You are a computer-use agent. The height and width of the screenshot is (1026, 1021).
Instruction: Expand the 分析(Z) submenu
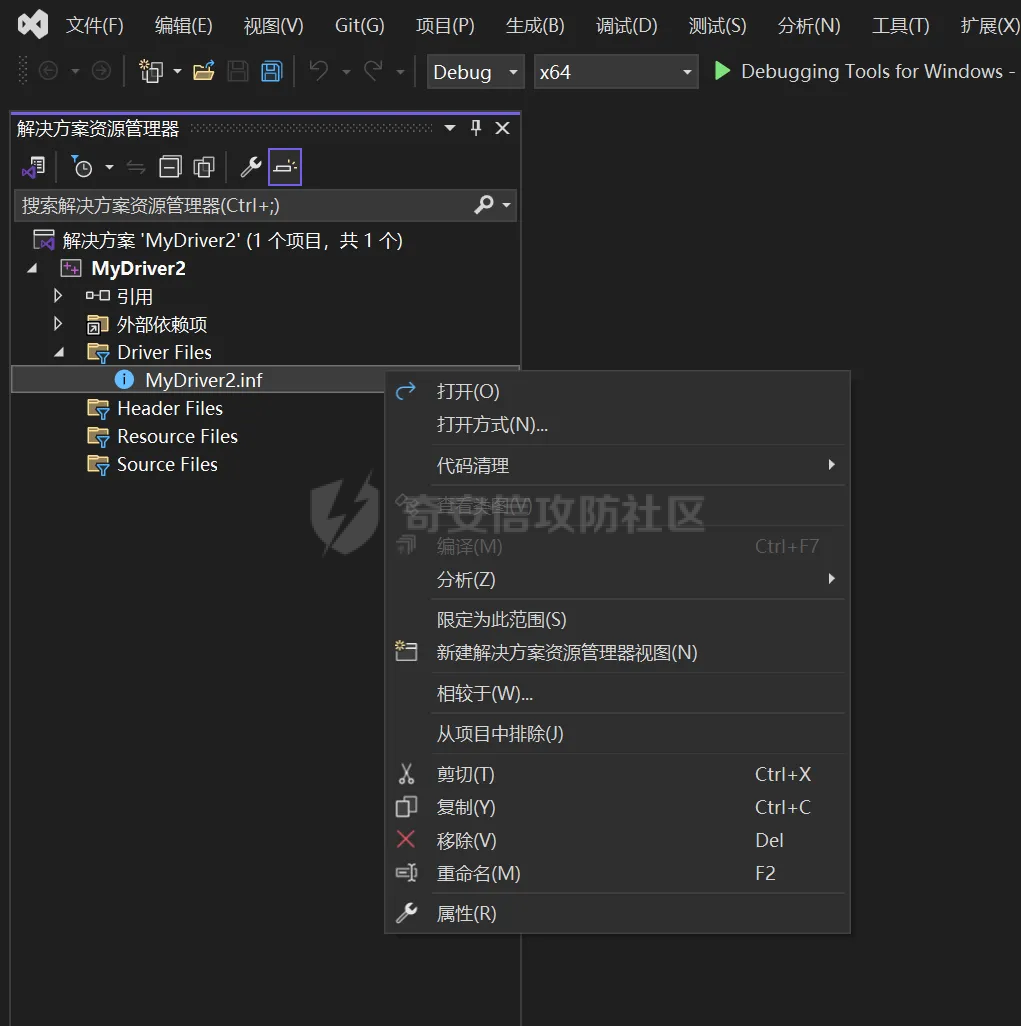click(617, 580)
